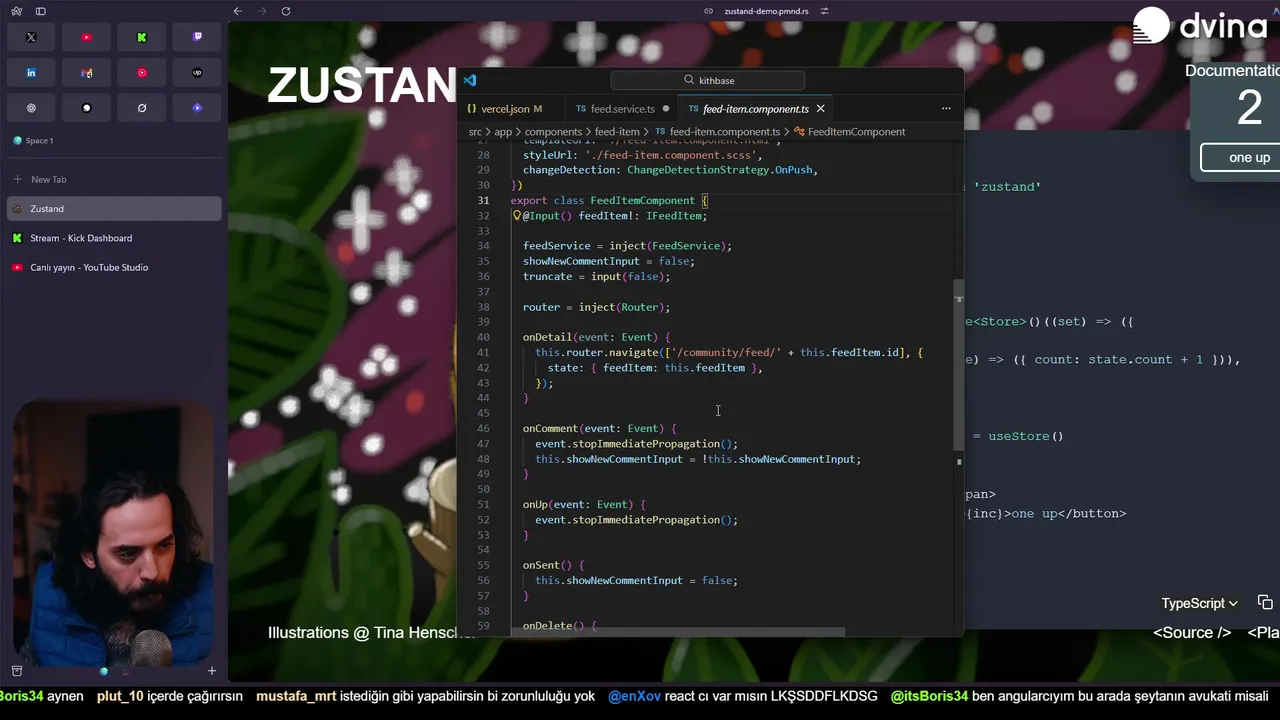Open the Kick pinned site tile
1280x720 pixels.
pyautogui.click(x=142, y=37)
